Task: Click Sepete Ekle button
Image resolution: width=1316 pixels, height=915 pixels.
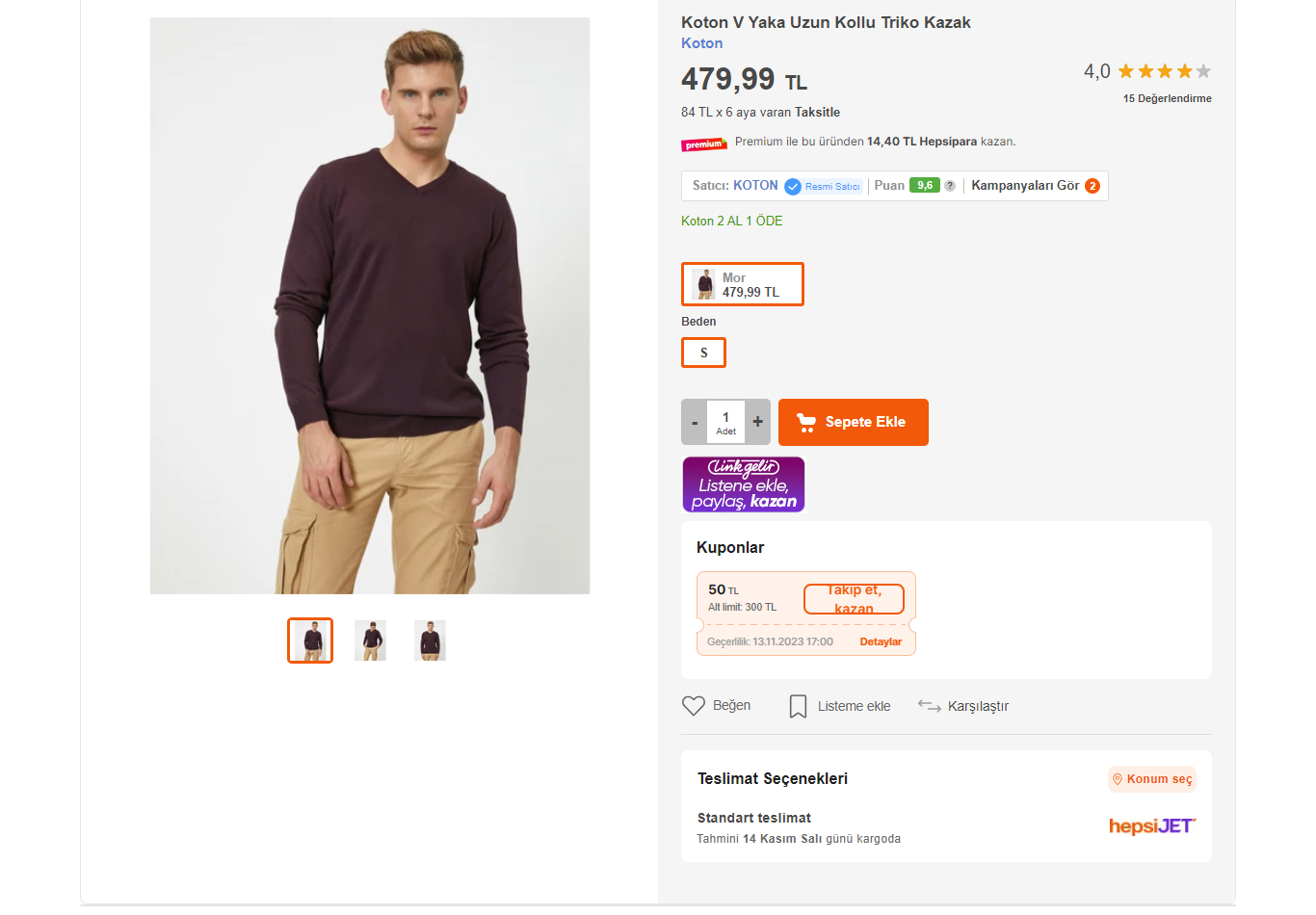Action: 853,422
